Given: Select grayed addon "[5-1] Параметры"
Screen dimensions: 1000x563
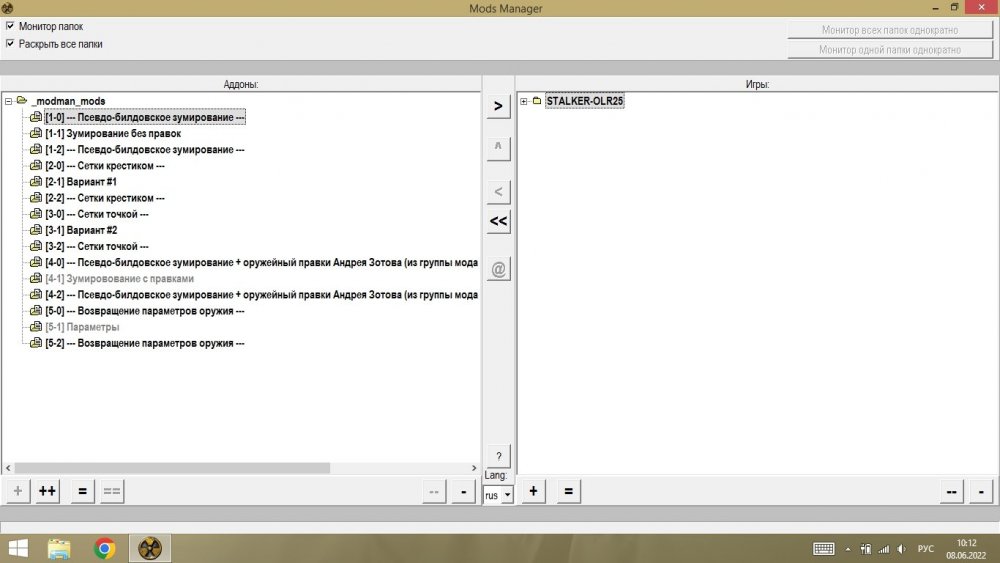Looking at the screenshot, I should tap(82, 327).
